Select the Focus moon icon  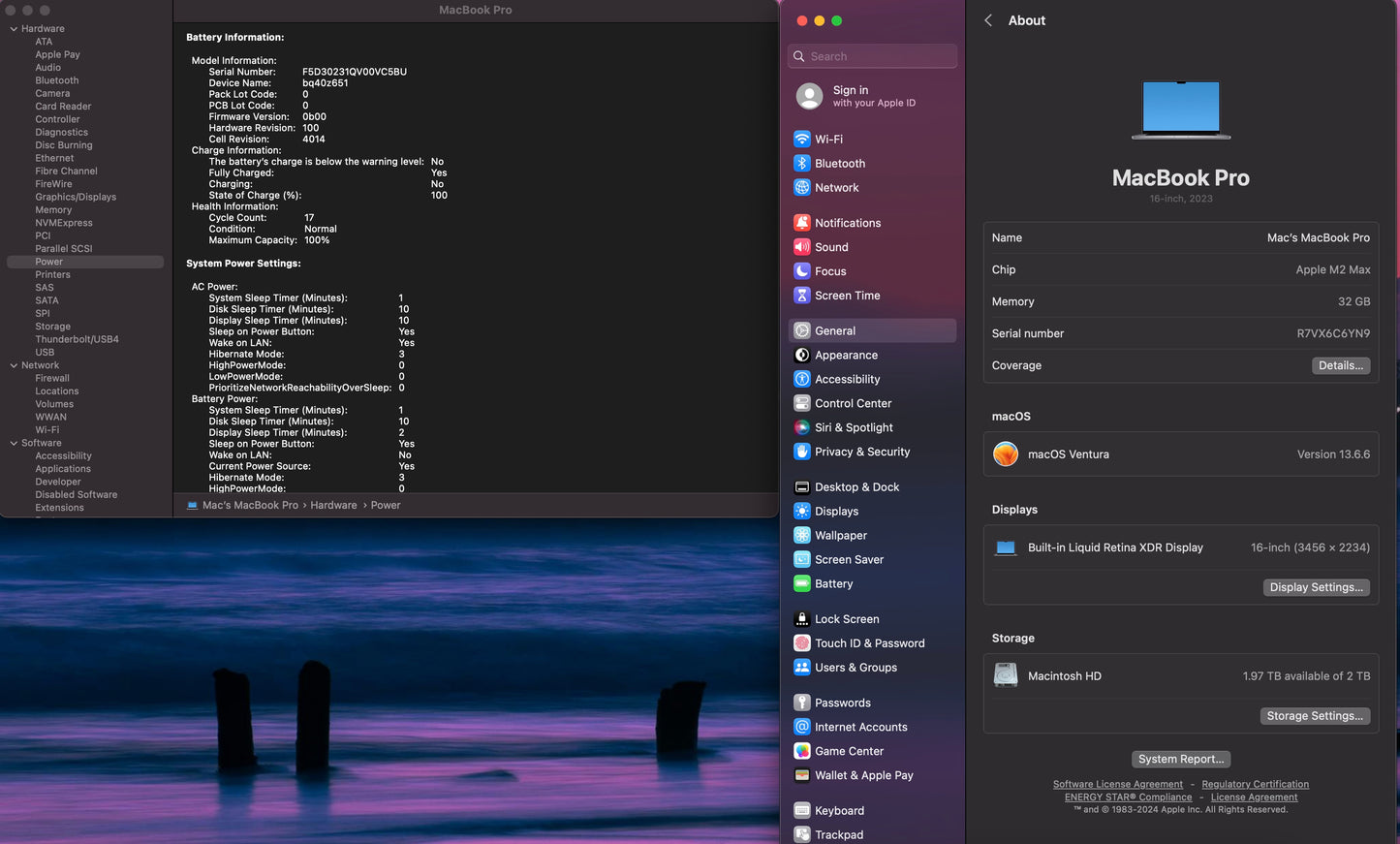(x=802, y=270)
